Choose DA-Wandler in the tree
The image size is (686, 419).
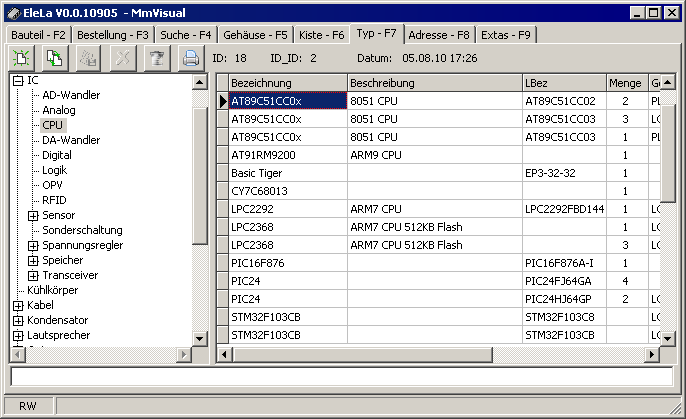tap(71, 140)
